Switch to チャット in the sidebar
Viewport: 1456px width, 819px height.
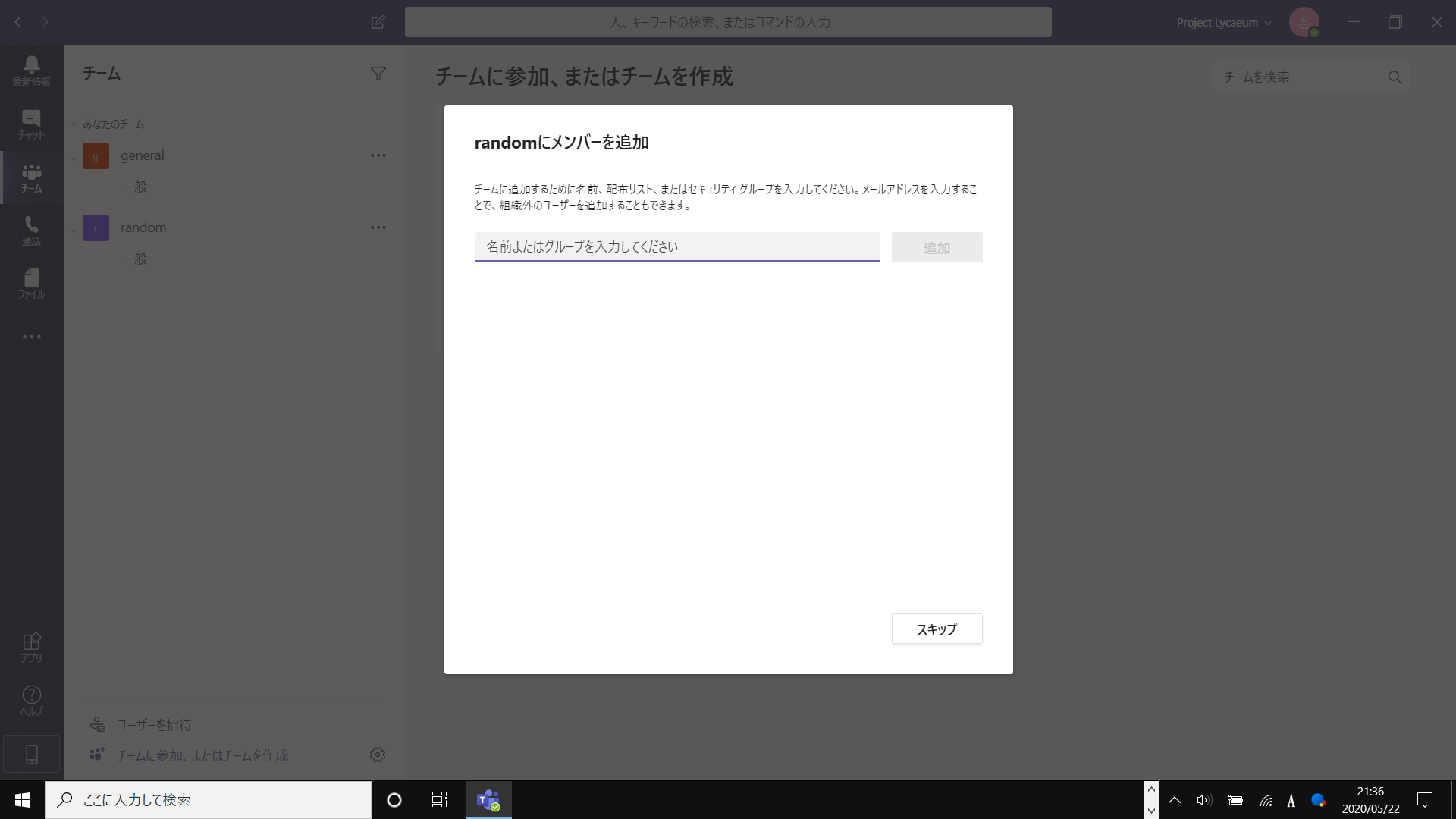tap(30, 124)
